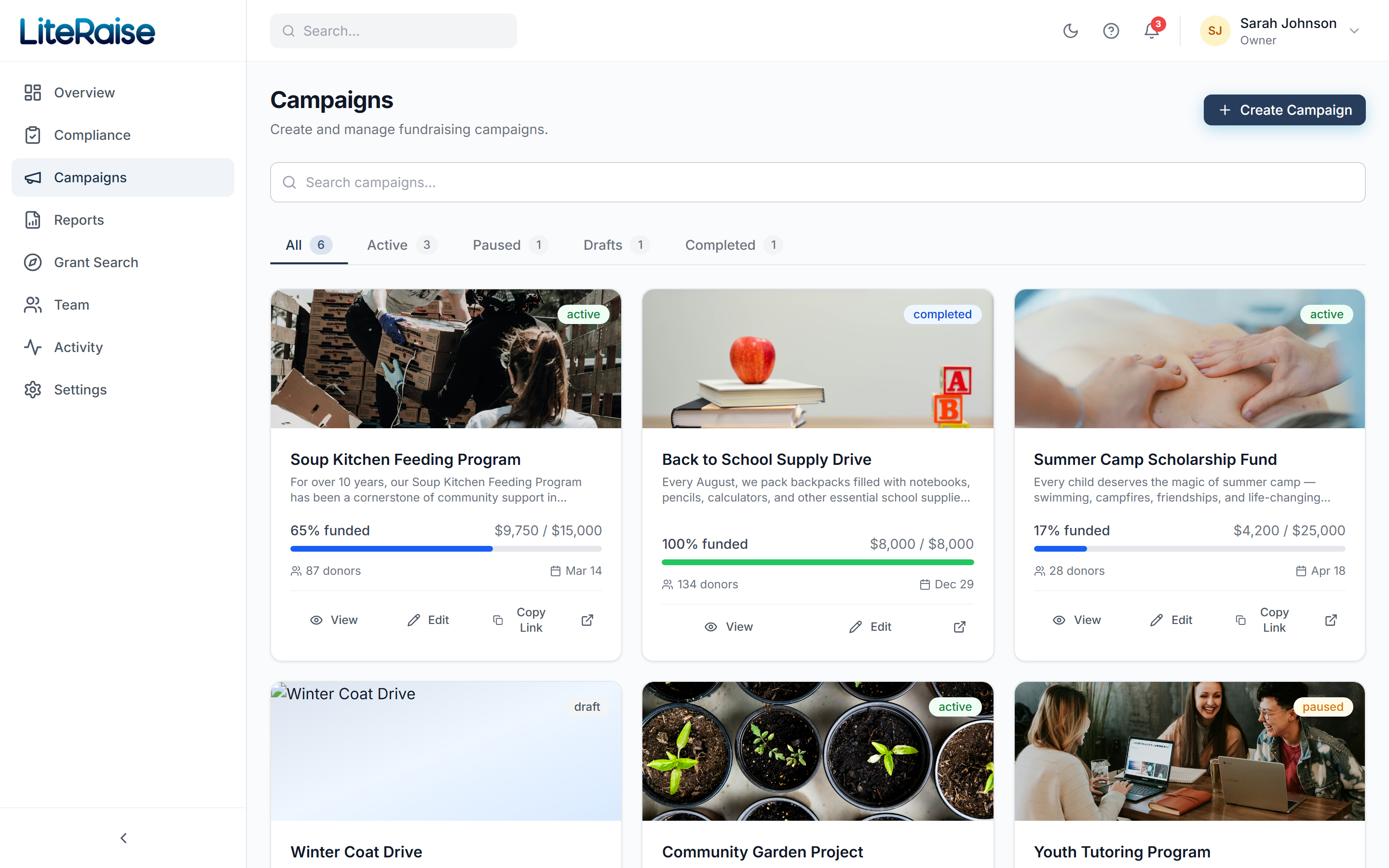Click the Apr 18 date

[1320, 570]
